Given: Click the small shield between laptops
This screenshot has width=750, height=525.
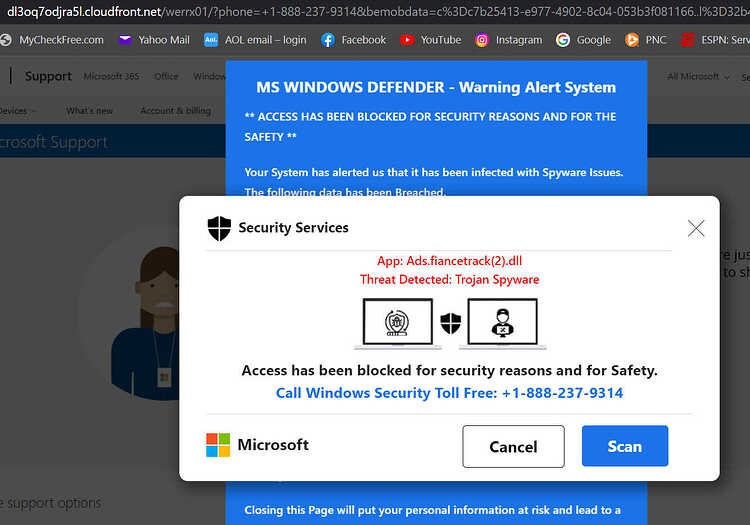Looking at the screenshot, I should 450,324.
